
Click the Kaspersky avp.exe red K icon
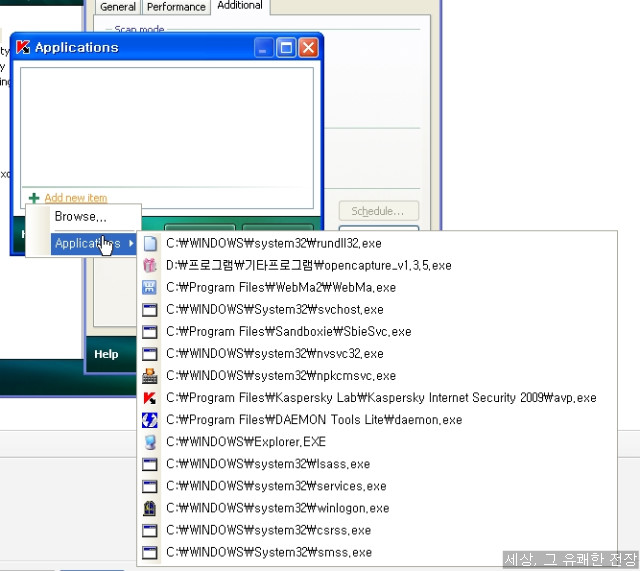pos(150,398)
